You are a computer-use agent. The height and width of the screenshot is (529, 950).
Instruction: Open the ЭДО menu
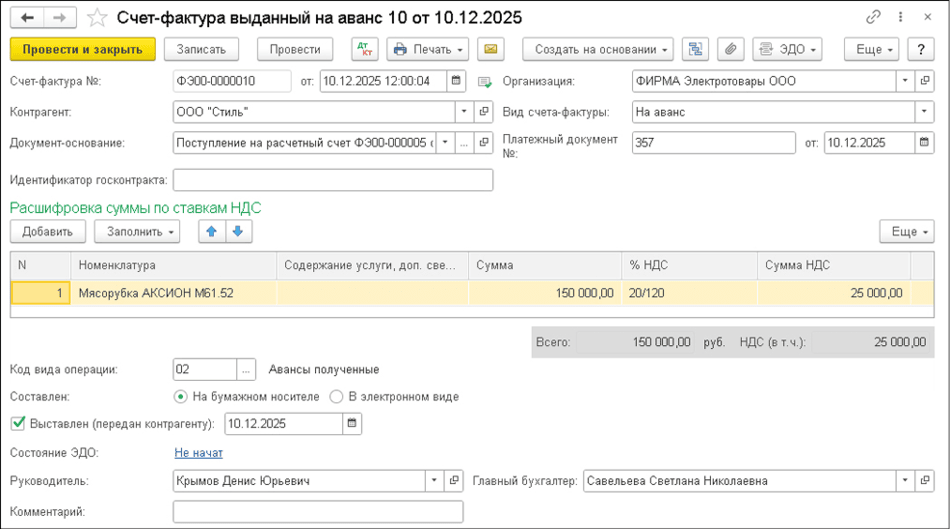787,49
